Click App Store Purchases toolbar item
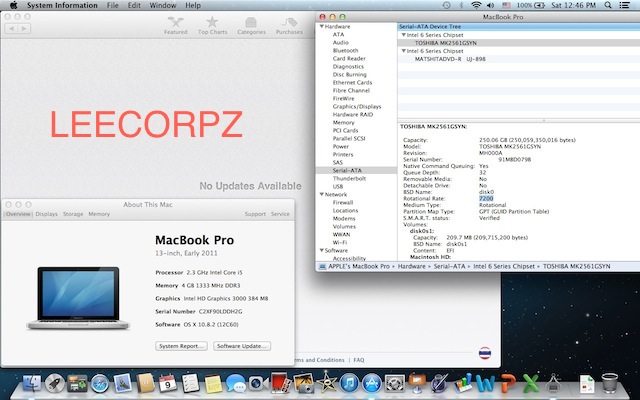640x400 pixels. 289,25
